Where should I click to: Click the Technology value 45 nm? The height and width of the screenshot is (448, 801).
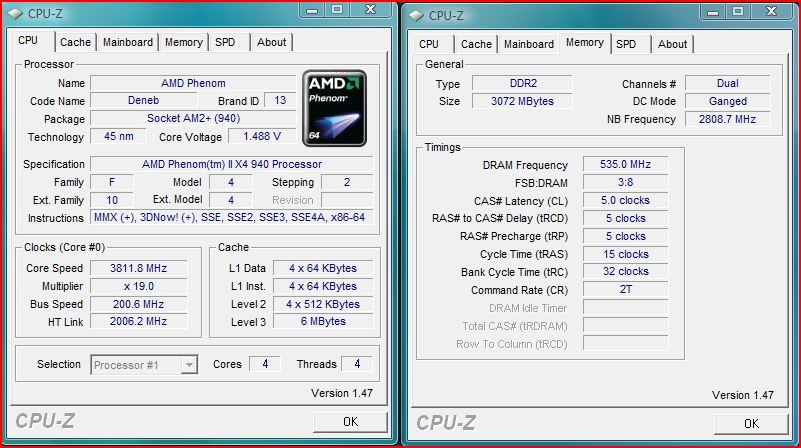point(119,136)
